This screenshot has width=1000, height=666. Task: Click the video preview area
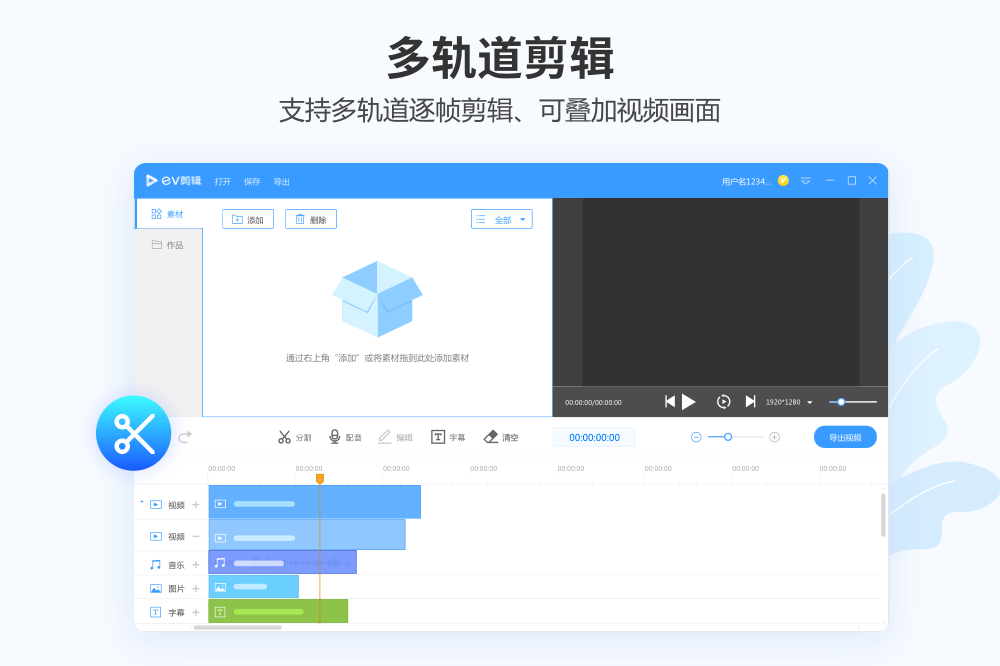pyautogui.click(x=721, y=292)
